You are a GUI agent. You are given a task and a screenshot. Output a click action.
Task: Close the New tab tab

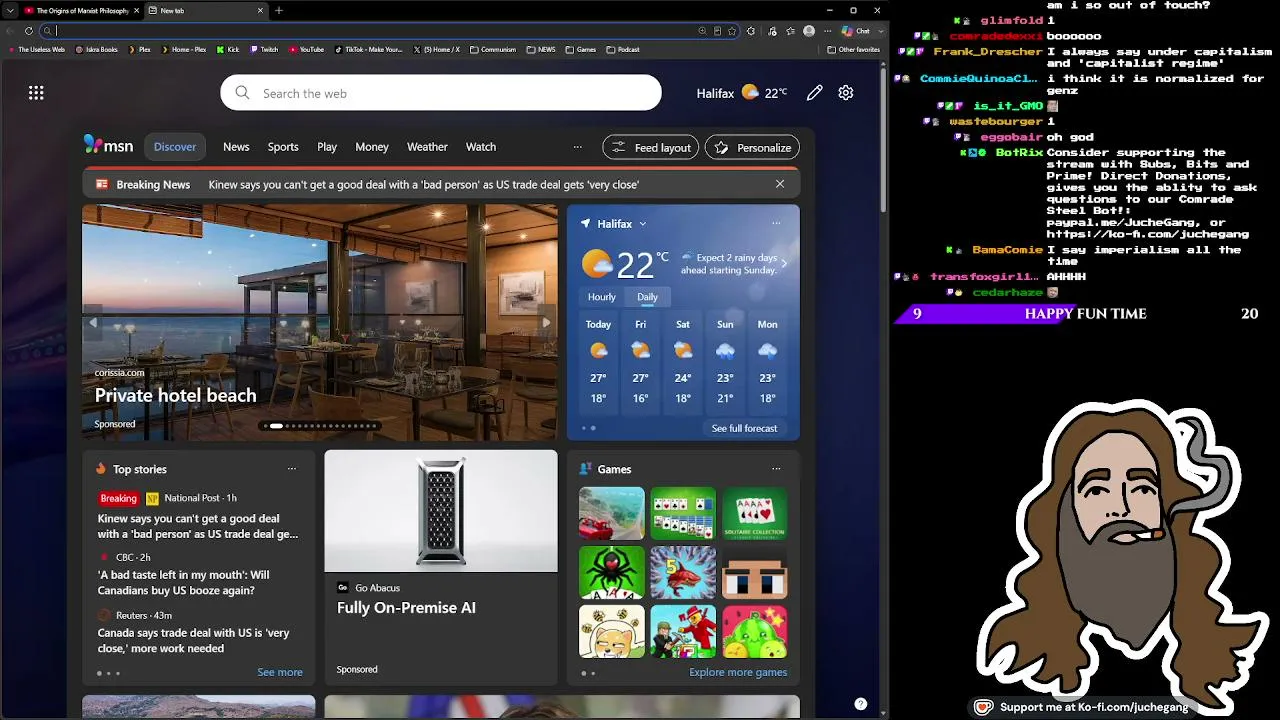(x=260, y=11)
